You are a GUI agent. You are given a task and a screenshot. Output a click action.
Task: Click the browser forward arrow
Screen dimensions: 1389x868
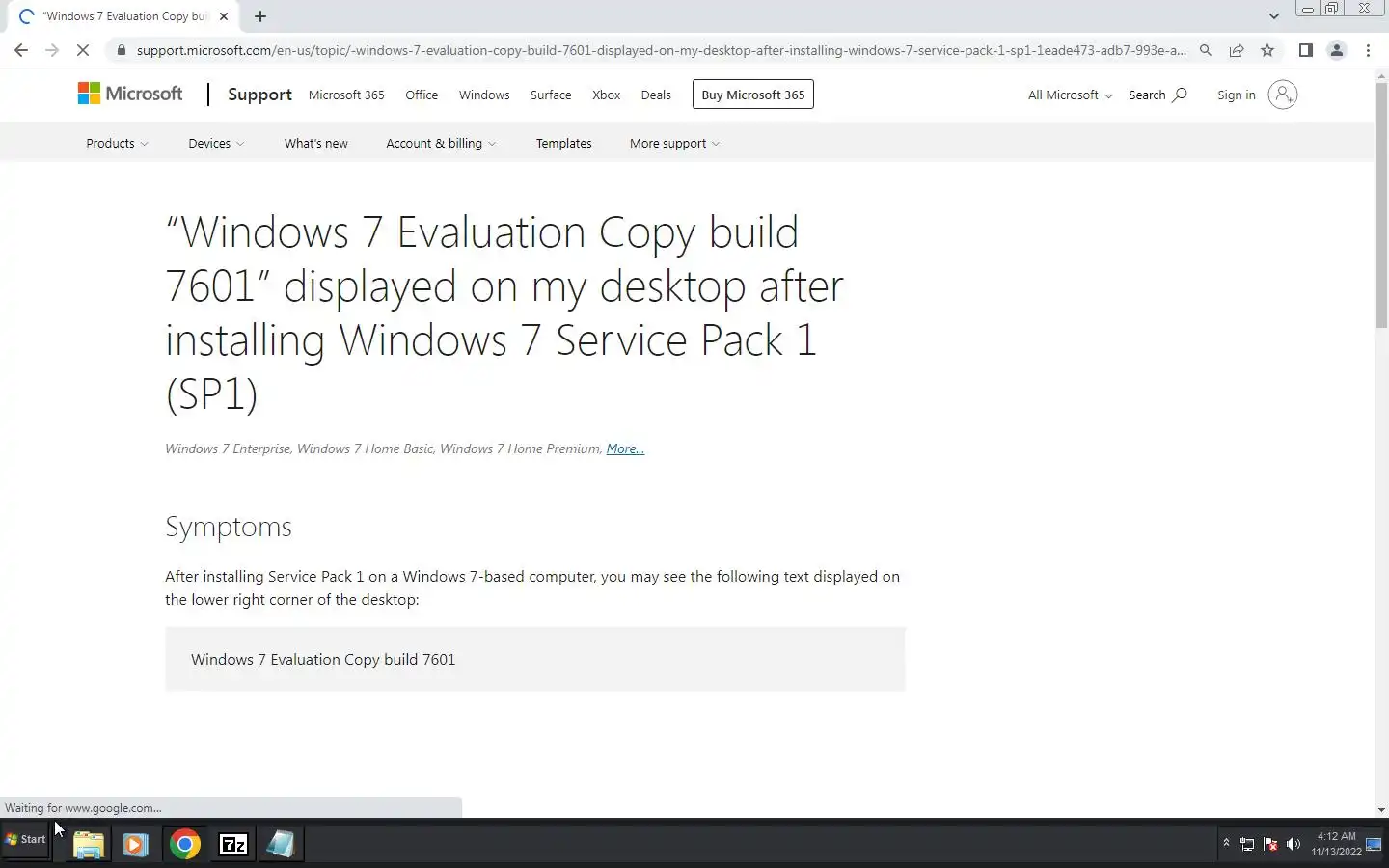[x=52, y=50]
